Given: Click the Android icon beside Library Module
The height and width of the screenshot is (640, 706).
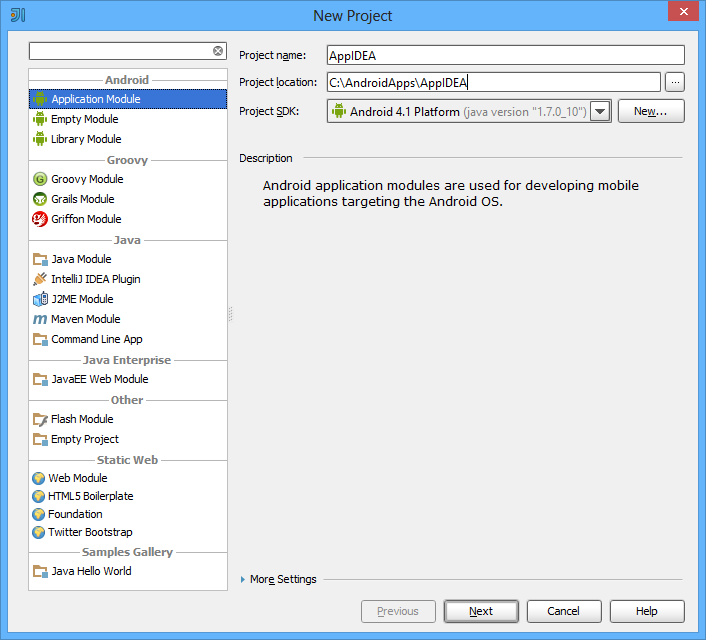Looking at the screenshot, I should 40,139.
